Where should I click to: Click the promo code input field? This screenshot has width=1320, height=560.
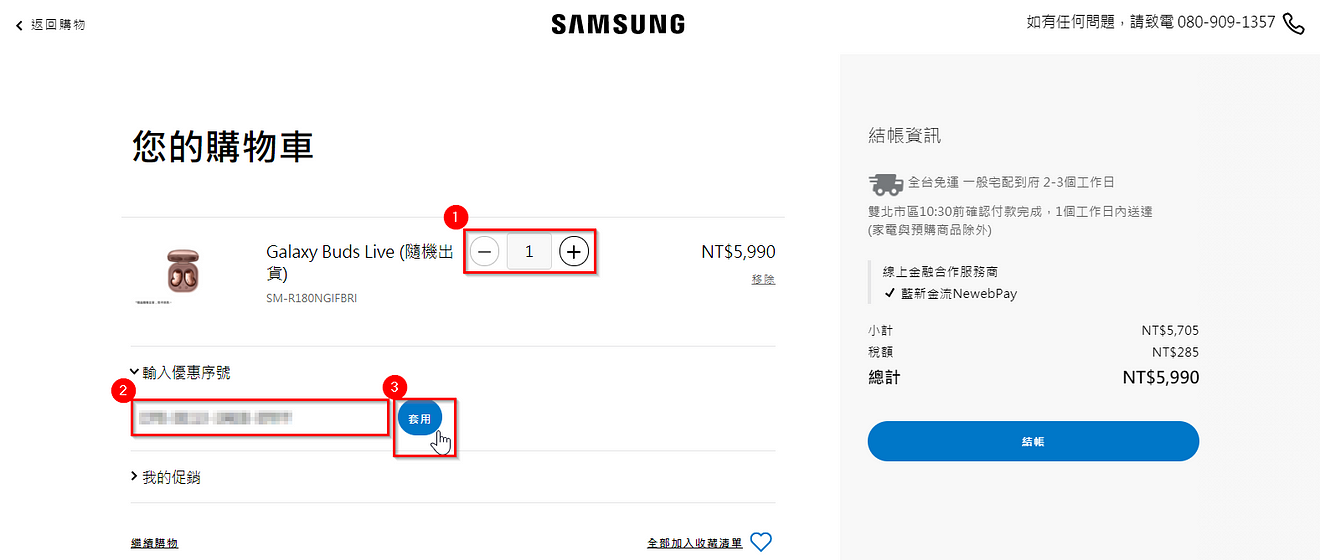pos(260,417)
